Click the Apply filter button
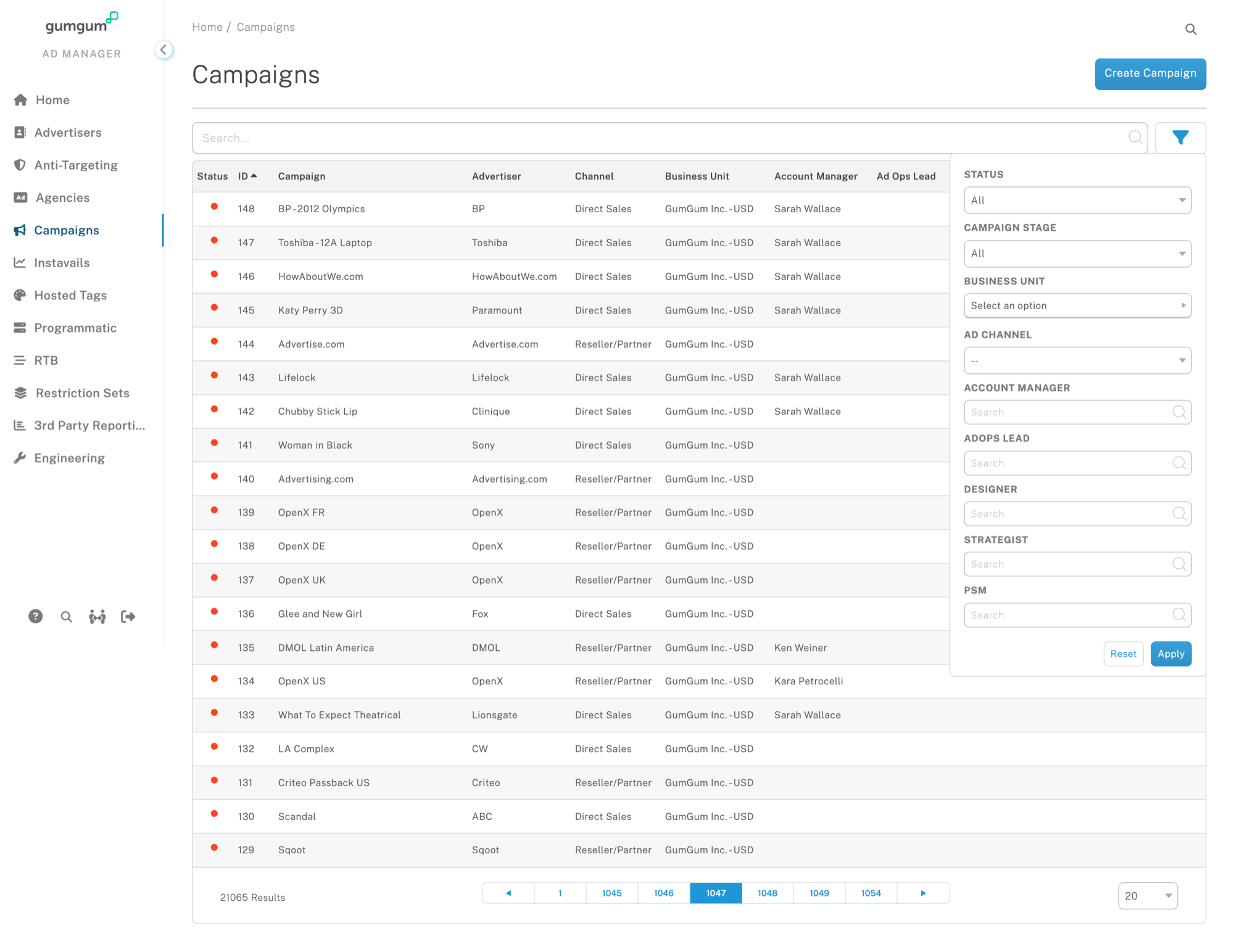1234x952 pixels. click(x=1170, y=653)
